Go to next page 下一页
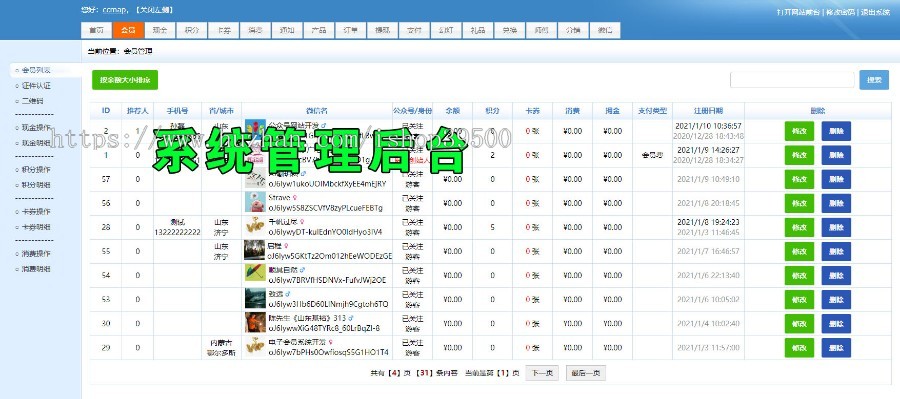The width and height of the screenshot is (900, 399). [x=542, y=373]
